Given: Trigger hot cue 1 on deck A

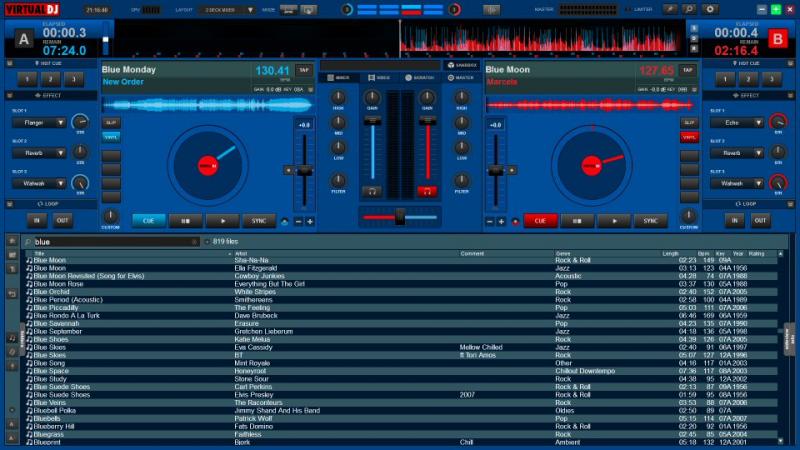Looking at the screenshot, I should click(x=28, y=79).
